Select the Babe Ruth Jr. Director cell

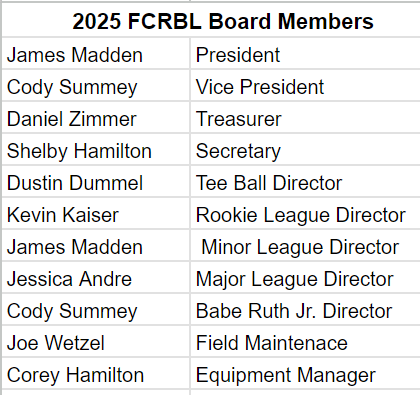pos(305,310)
